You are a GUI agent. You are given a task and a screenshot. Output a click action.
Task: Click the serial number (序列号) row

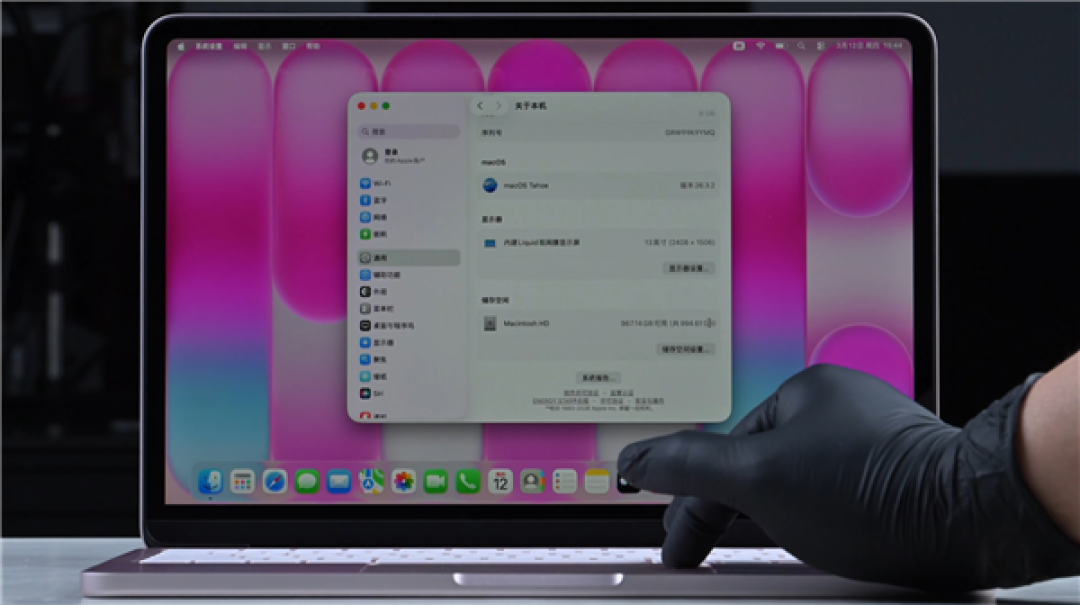[598, 132]
